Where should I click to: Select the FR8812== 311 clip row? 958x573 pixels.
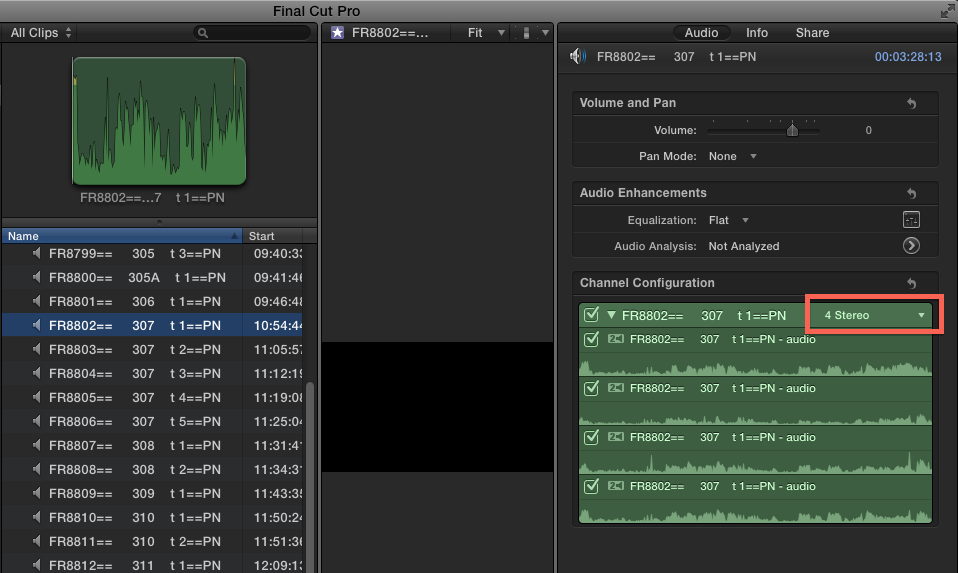(x=152, y=564)
